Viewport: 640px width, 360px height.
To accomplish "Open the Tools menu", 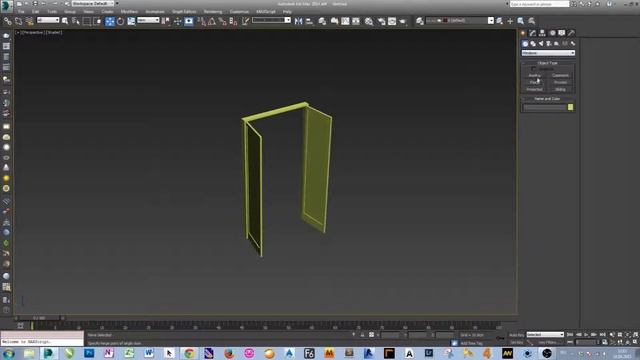I will tap(52, 11).
